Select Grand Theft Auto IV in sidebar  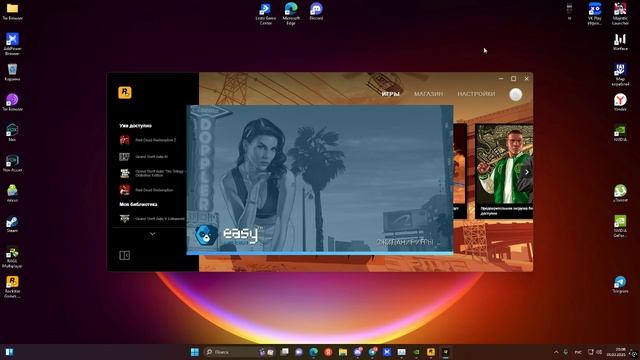[x=144, y=157]
